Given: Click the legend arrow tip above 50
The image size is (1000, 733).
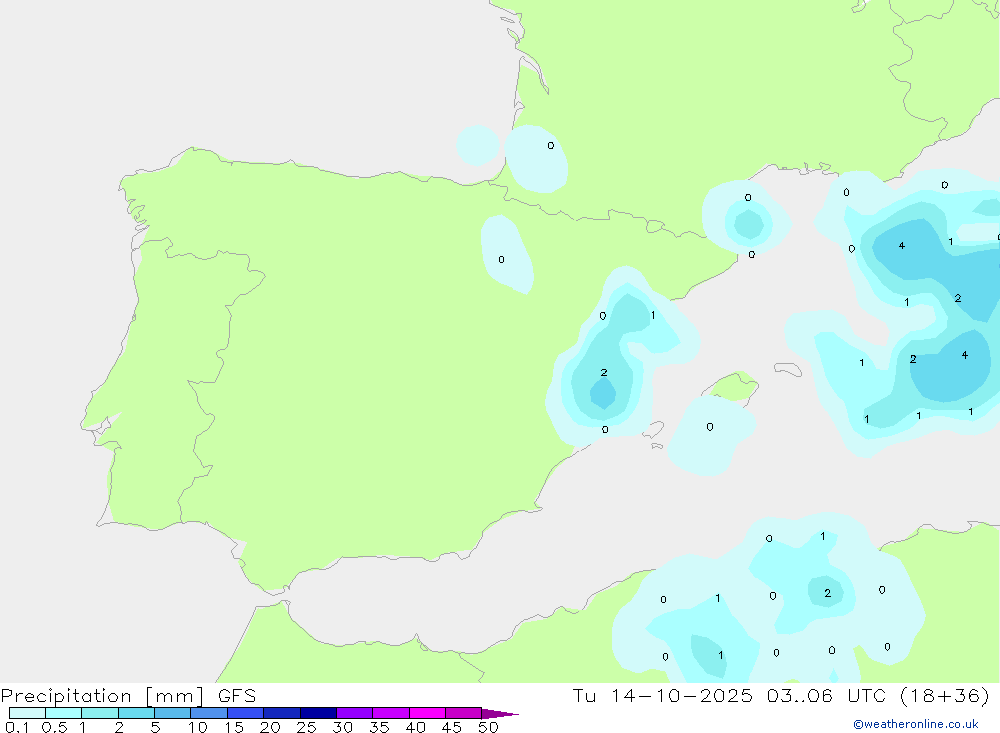Looking at the screenshot, I should click(x=500, y=713).
